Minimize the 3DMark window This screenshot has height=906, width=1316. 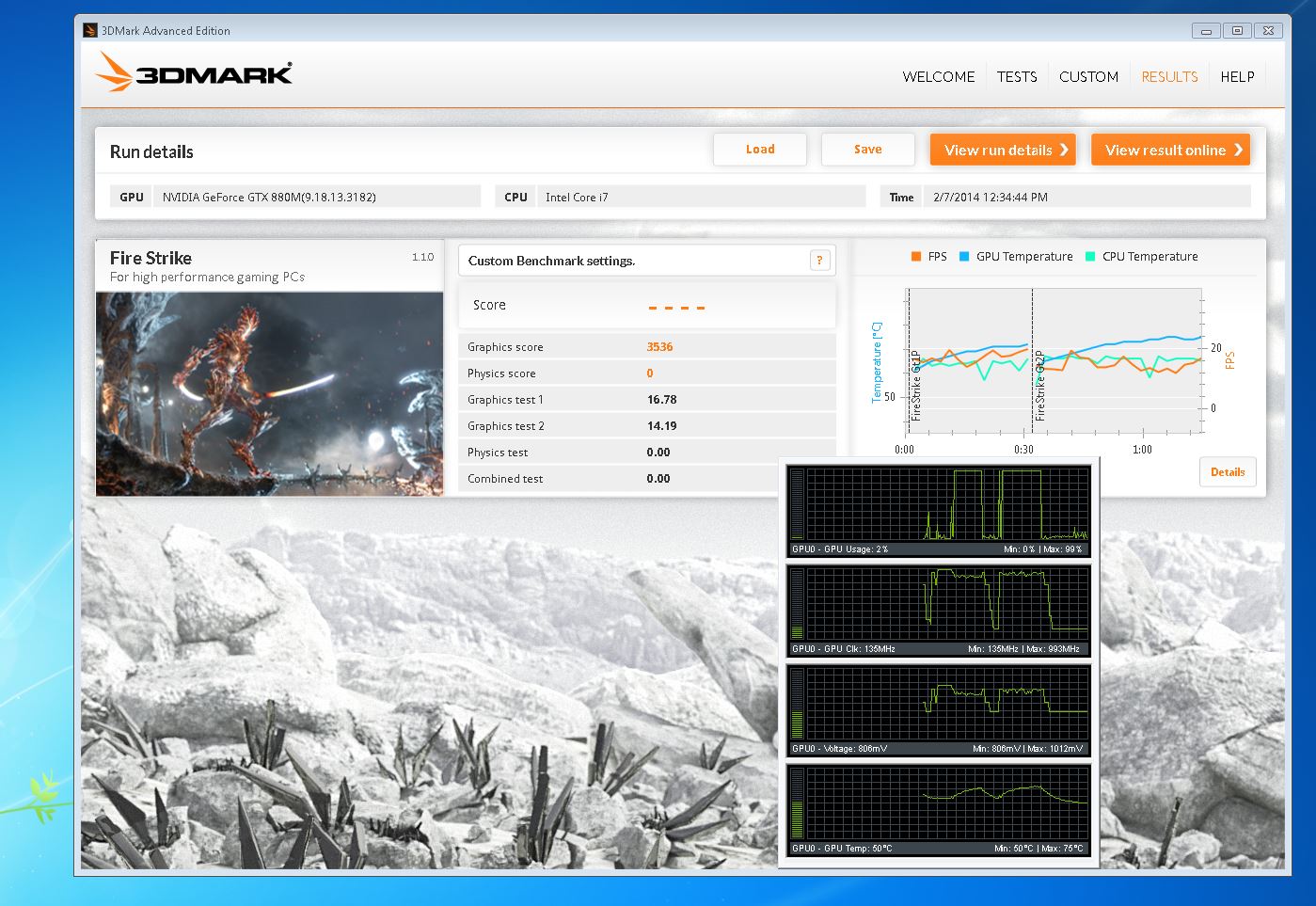(1206, 30)
